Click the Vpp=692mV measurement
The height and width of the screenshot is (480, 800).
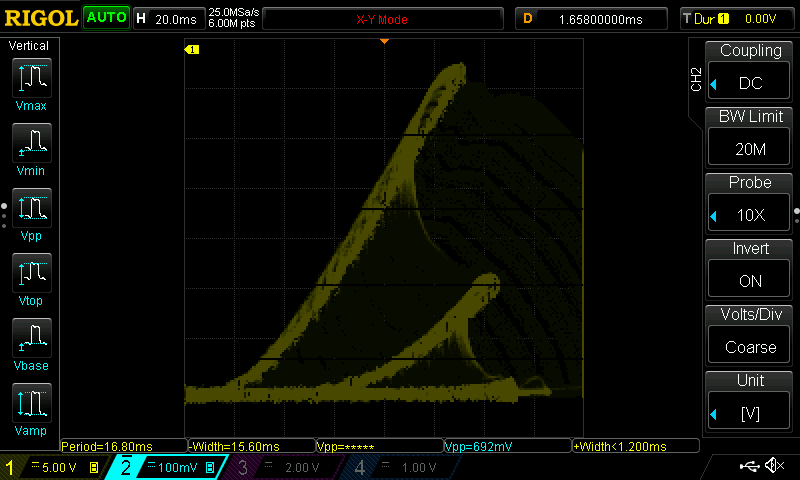tap(508, 446)
